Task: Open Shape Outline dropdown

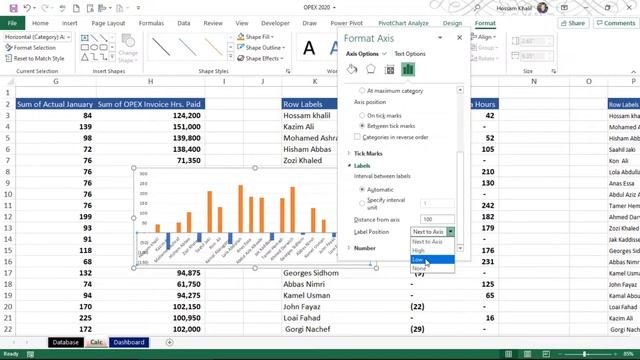Action: pyautogui.click(x=261, y=48)
